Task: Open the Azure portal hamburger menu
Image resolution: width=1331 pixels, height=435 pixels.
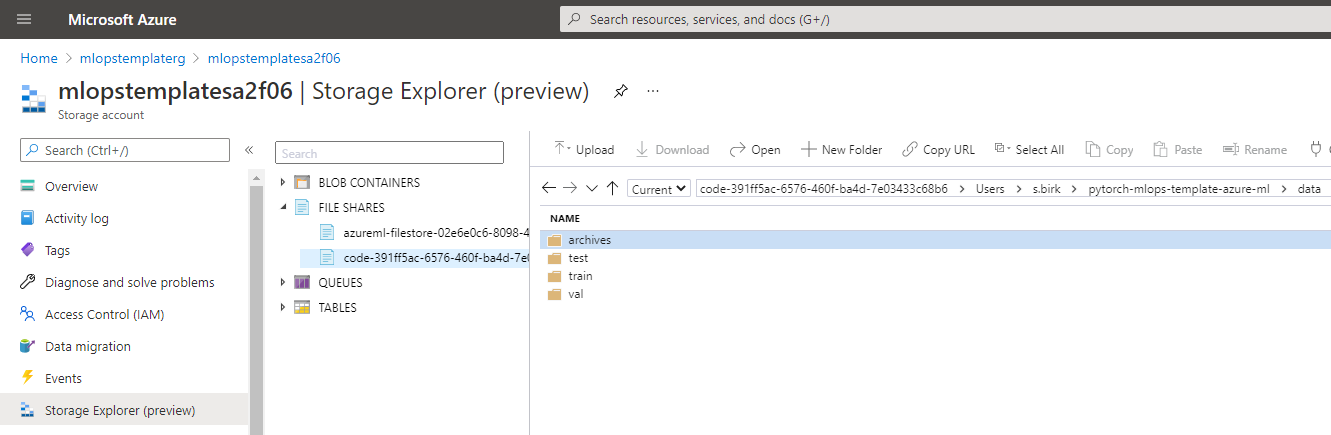Action: [x=24, y=19]
